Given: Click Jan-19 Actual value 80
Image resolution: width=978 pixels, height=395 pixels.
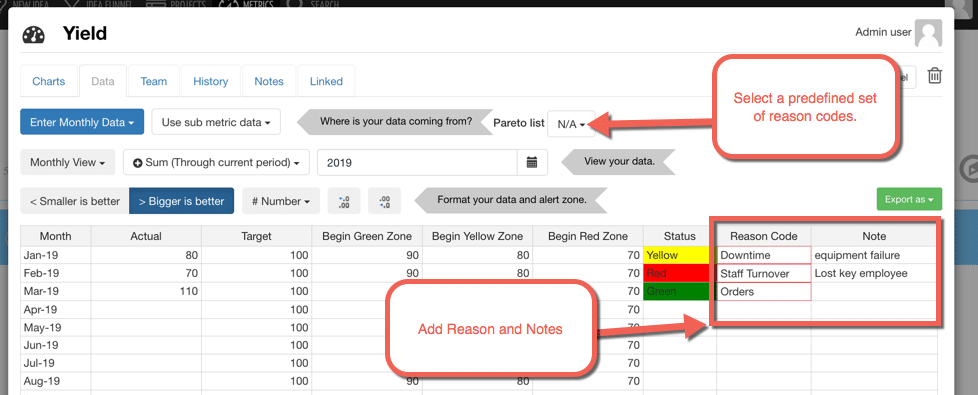Looking at the screenshot, I should (x=146, y=255).
